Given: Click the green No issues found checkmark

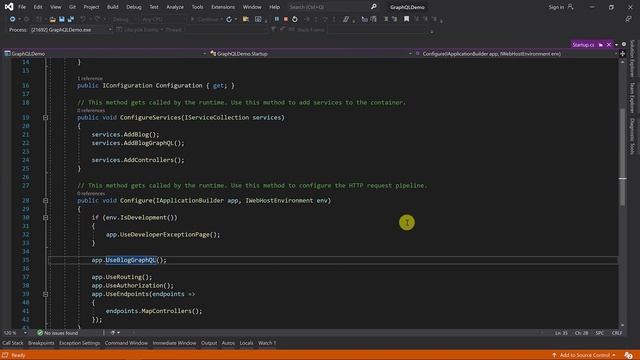Looking at the screenshot, I should click(x=40, y=333).
